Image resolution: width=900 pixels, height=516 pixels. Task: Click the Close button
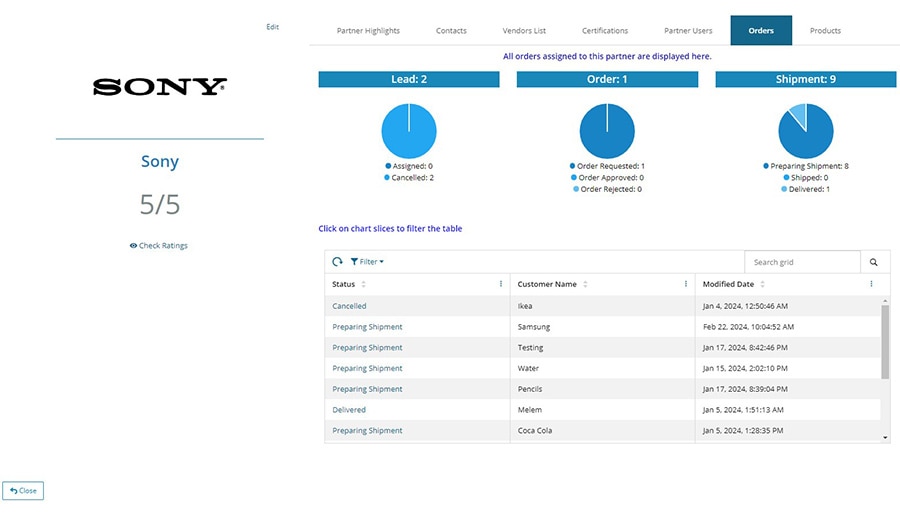[23, 491]
